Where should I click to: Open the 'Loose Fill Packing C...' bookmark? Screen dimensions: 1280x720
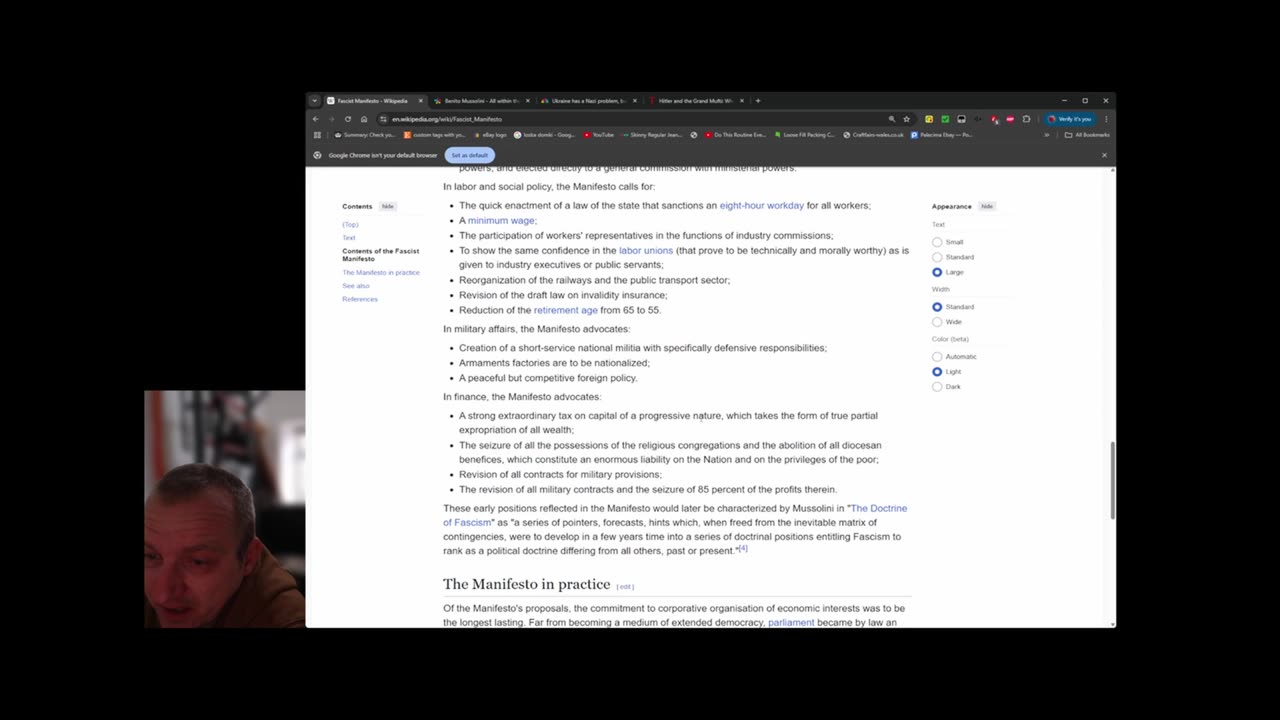pos(804,135)
